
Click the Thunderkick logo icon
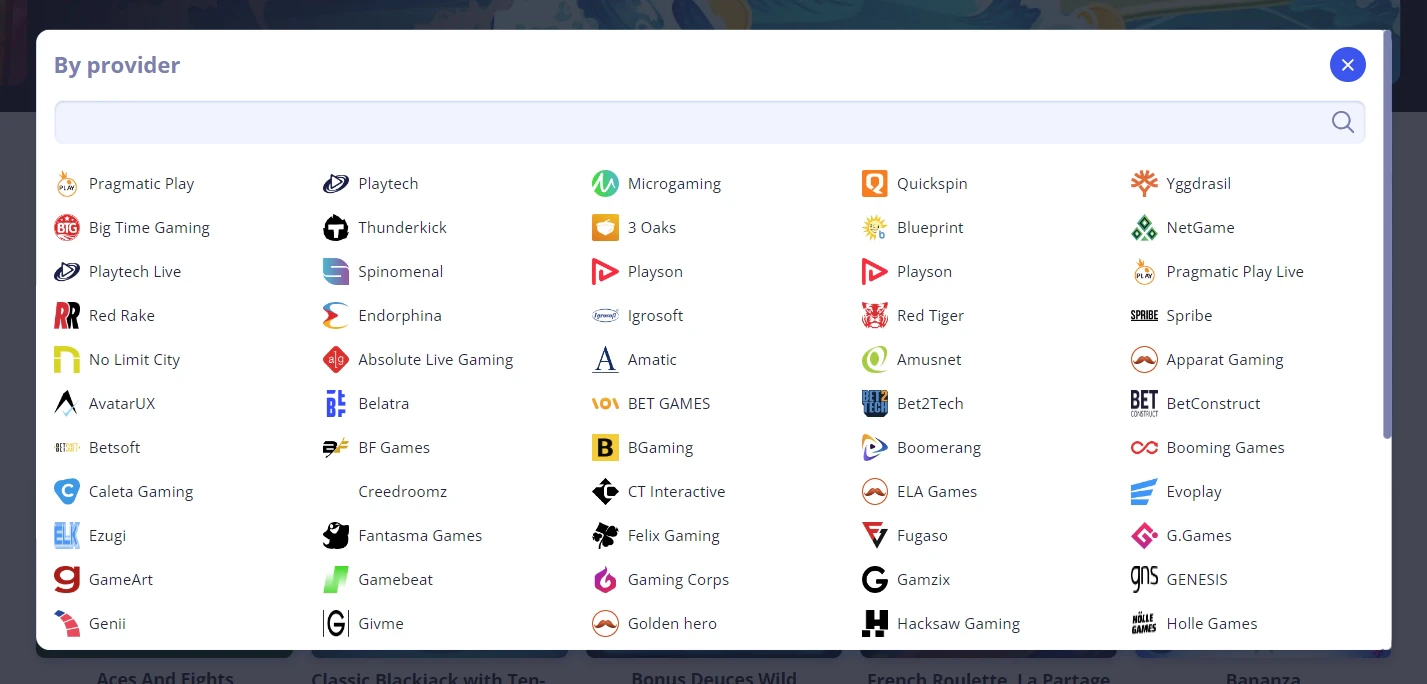click(336, 228)
